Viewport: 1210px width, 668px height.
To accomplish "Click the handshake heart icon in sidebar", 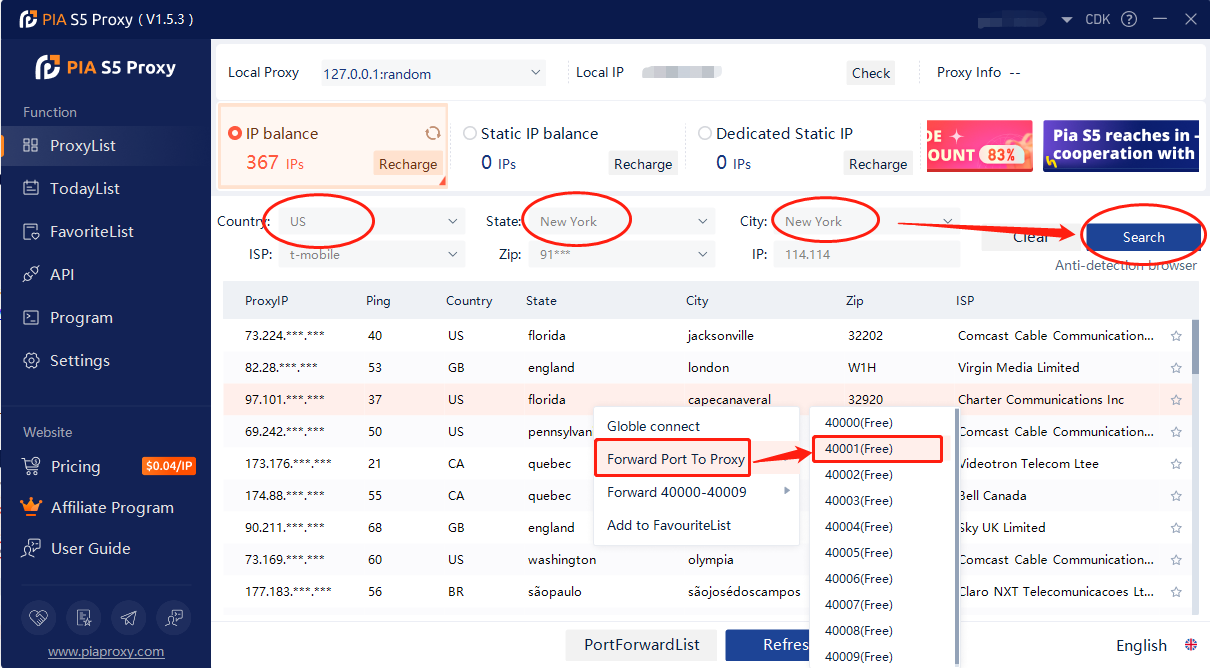I will pos(39,617).
